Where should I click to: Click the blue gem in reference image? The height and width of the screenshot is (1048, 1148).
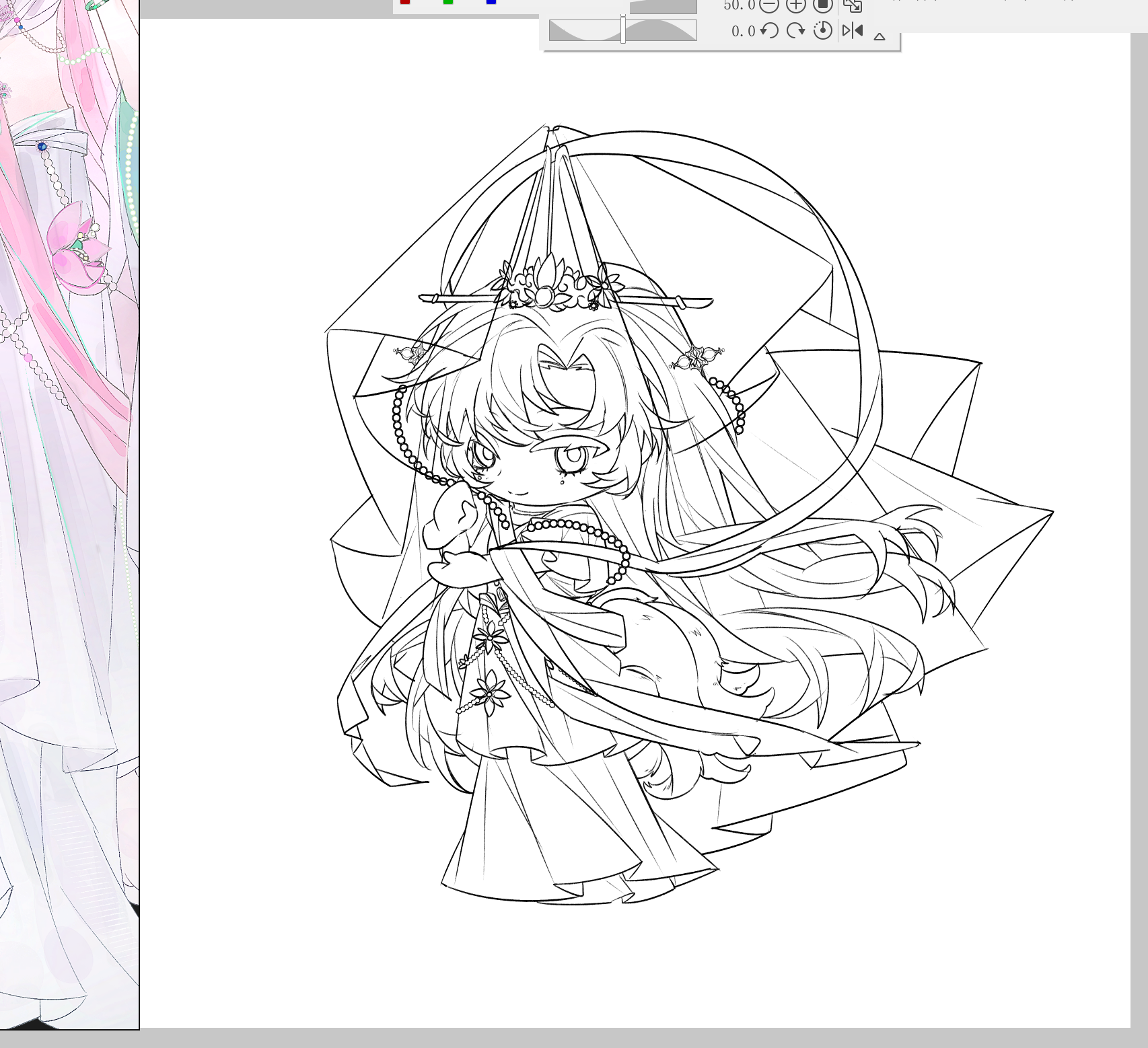click(x=42, y=146)
